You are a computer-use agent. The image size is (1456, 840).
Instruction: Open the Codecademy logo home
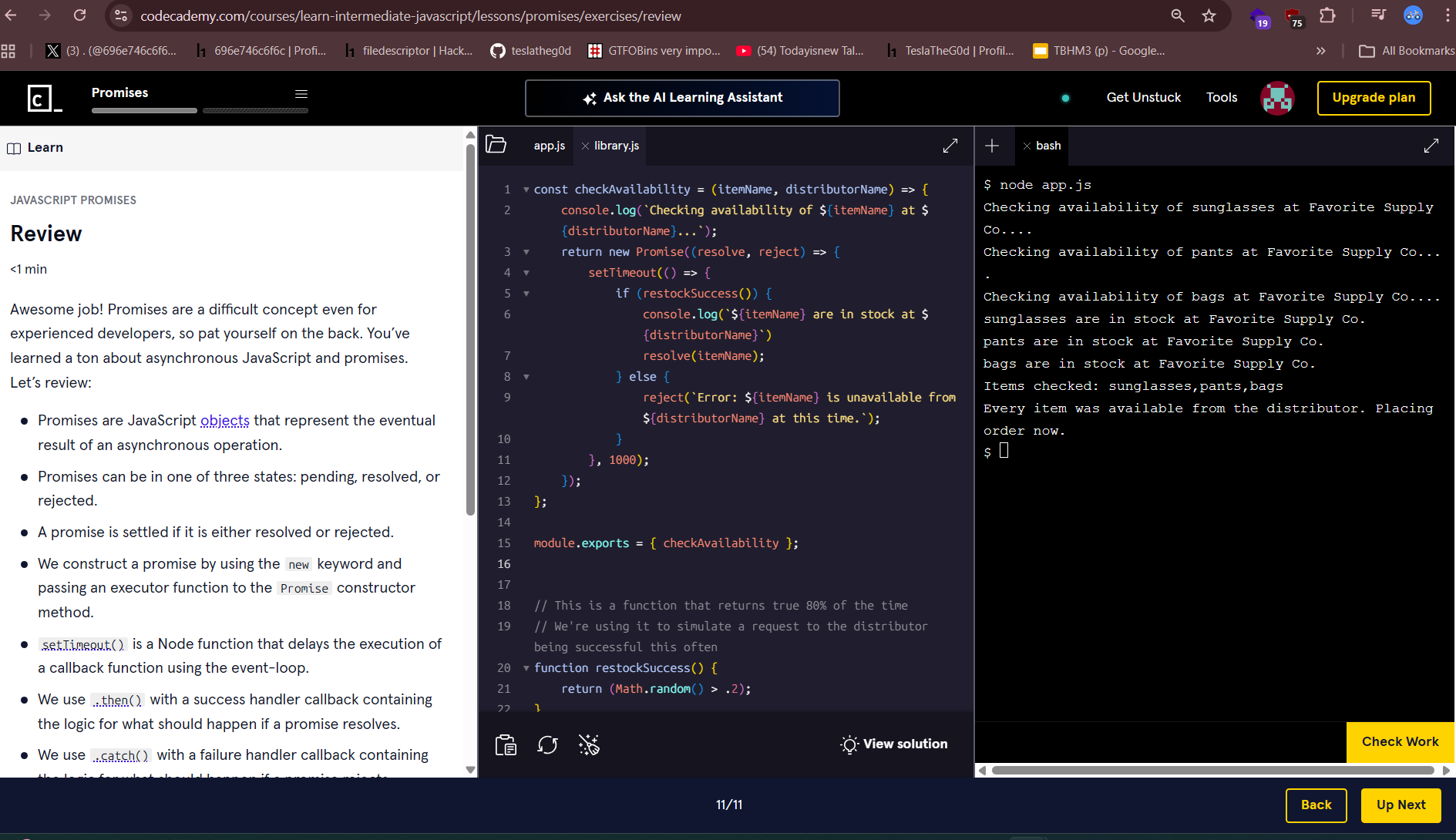coord(42,98)
